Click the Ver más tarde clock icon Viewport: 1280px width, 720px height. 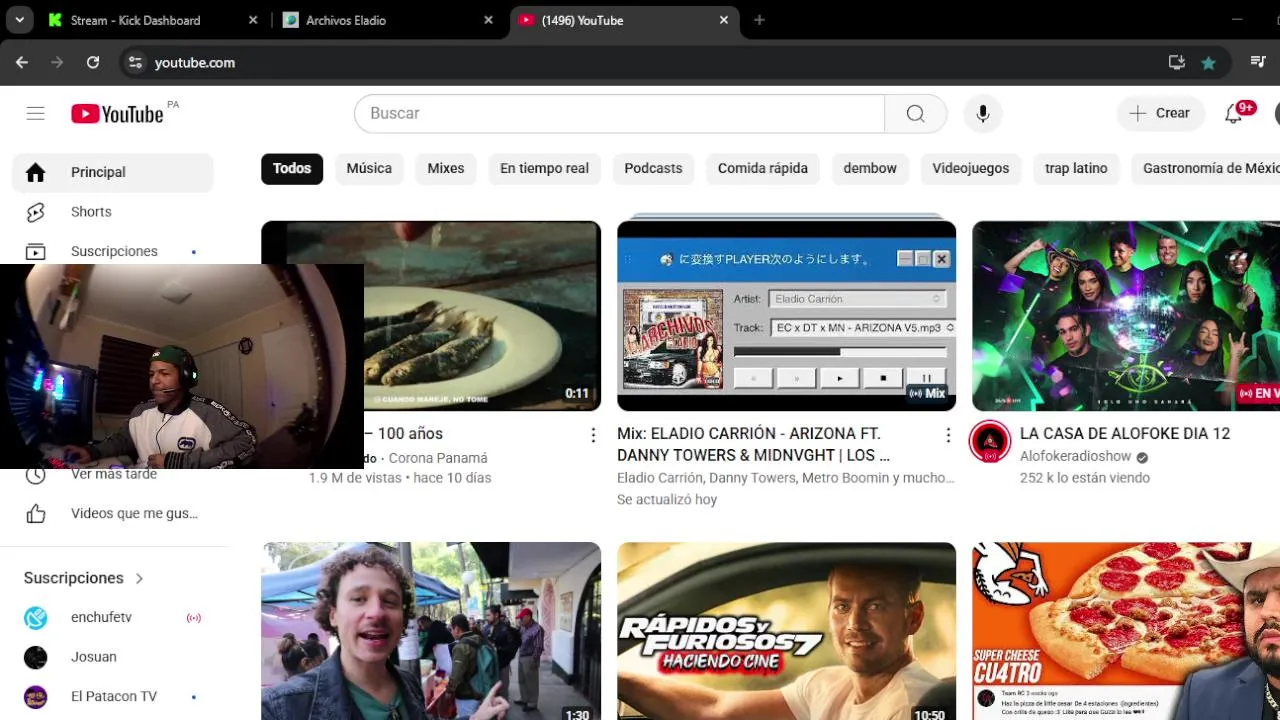36,475
